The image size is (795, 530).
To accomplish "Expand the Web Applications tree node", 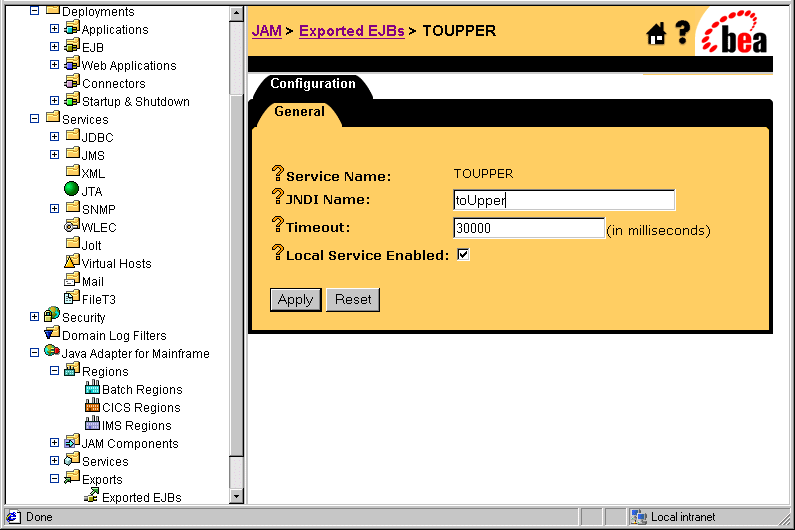I will [x=55, y=64].
